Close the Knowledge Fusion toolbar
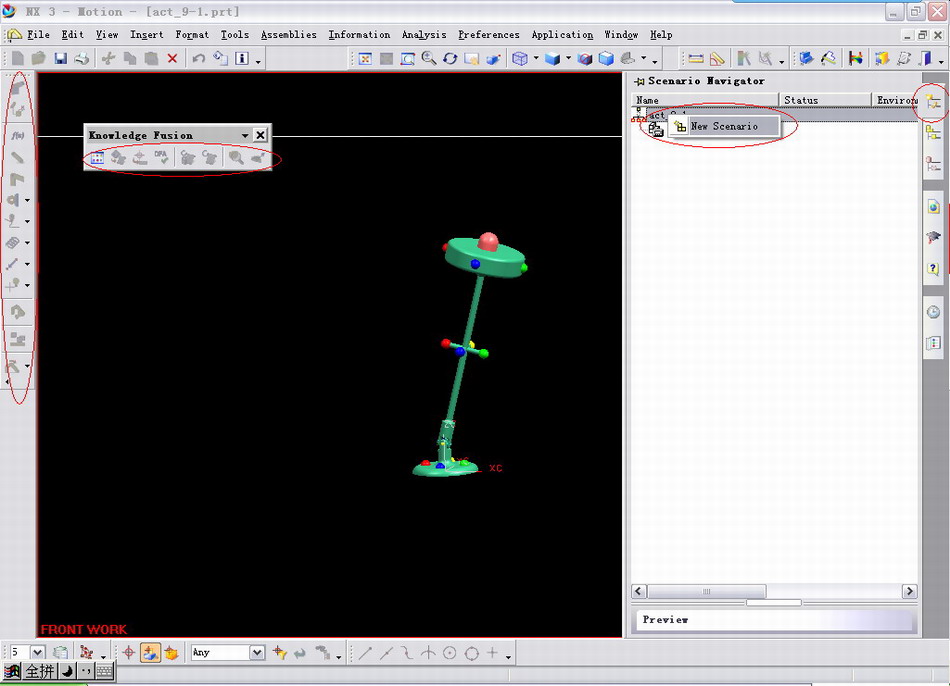 (x=260, y=135)
